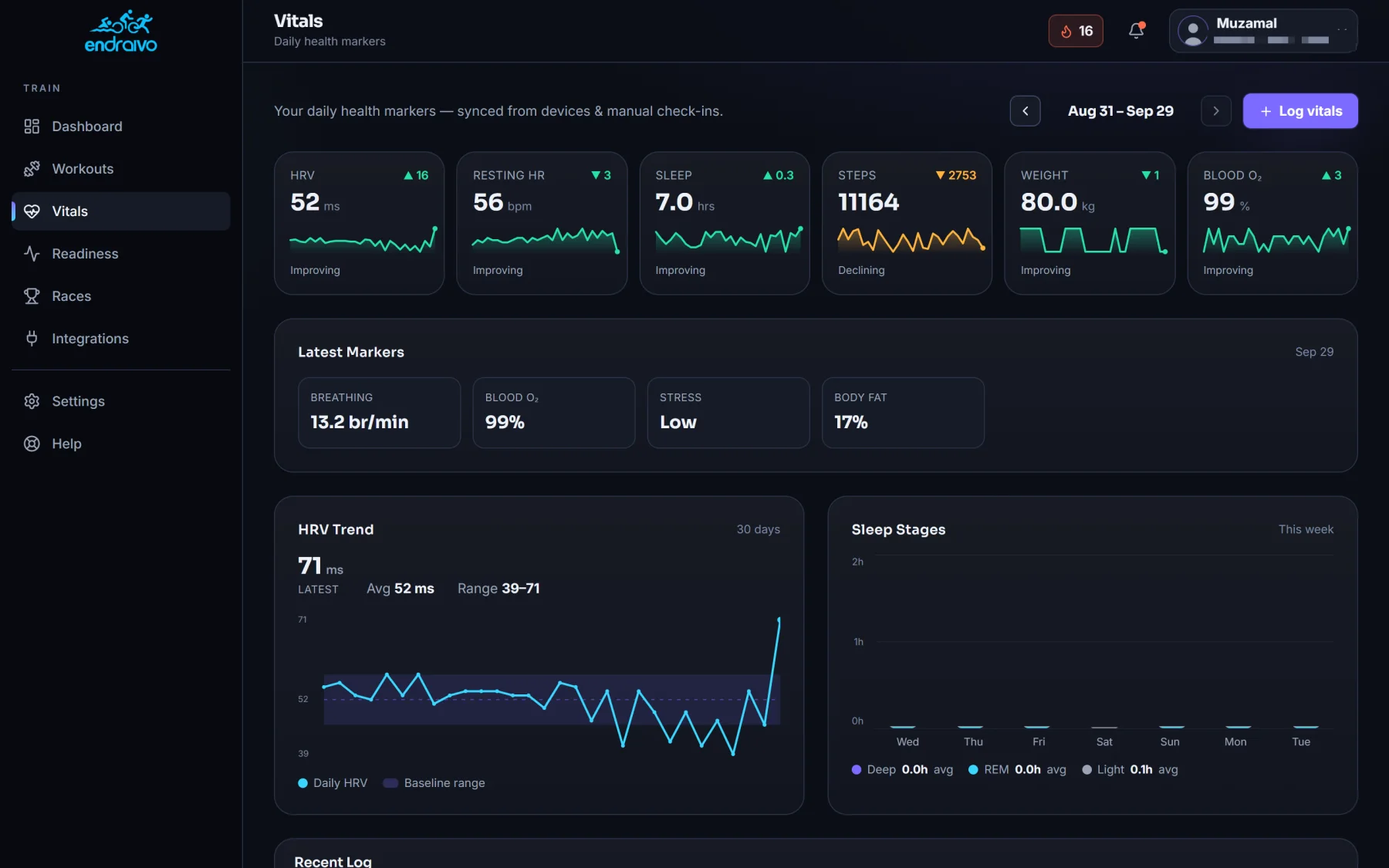Click the Help lifebuoy icon

point(32,444)
